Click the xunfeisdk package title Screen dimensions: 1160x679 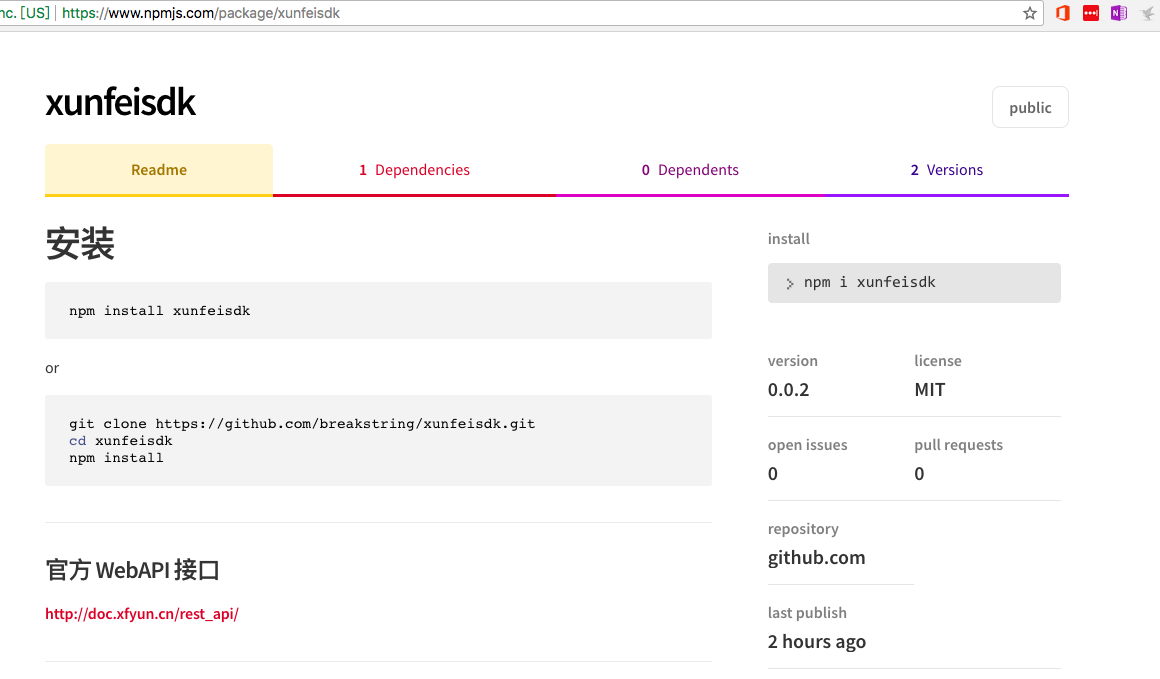[120, 103]
